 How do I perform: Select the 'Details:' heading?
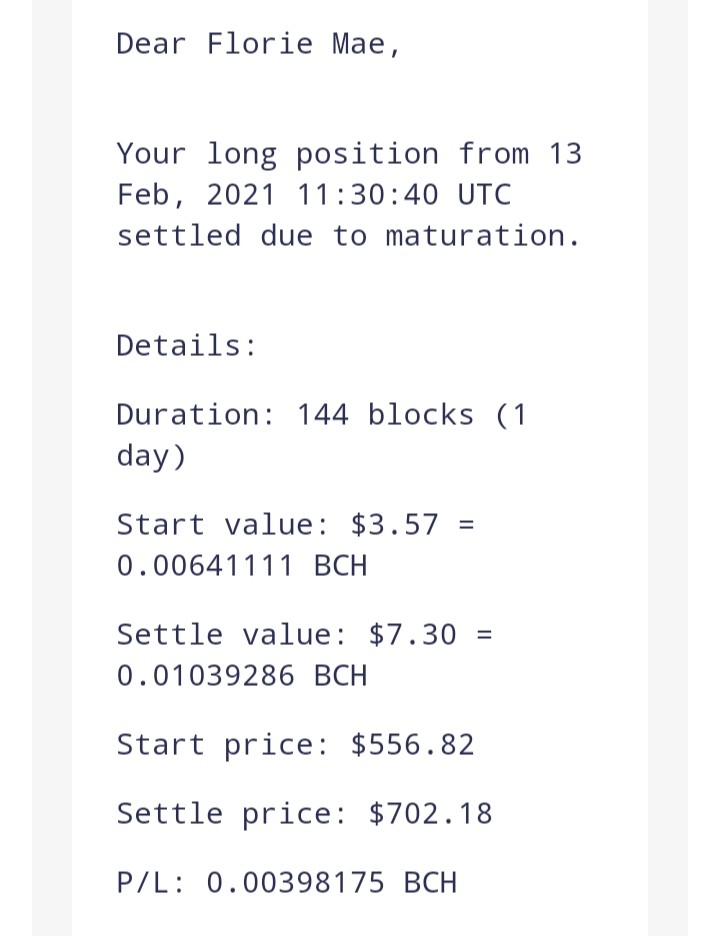186,346
